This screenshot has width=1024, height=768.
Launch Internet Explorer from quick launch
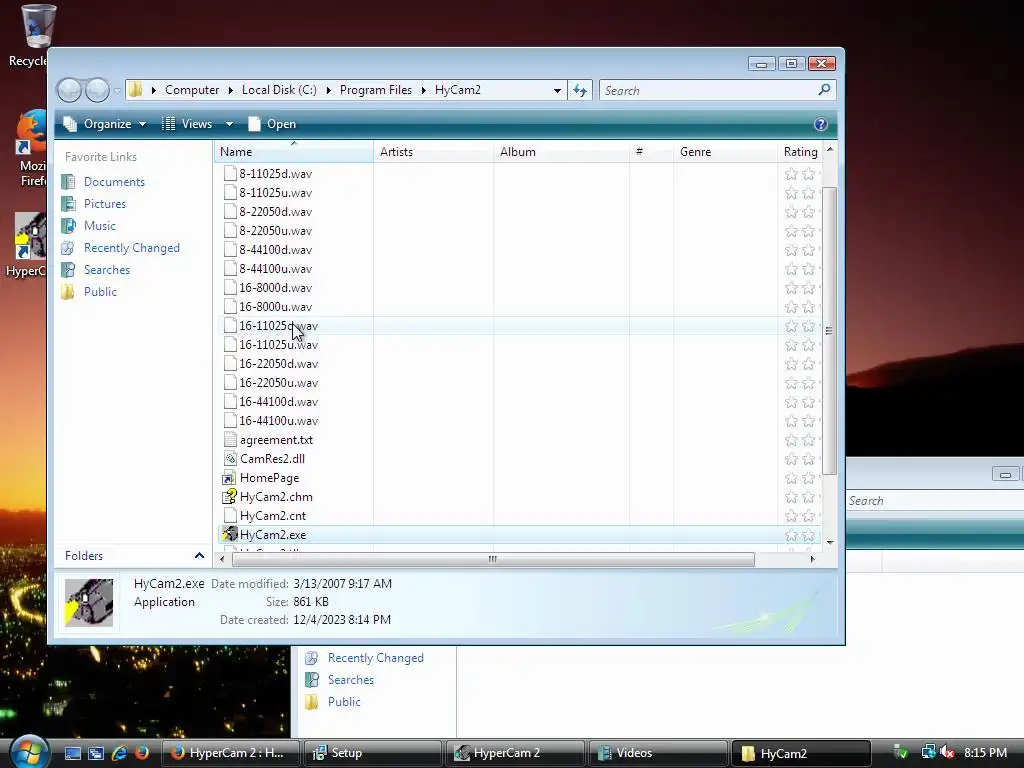pos(119,753)
